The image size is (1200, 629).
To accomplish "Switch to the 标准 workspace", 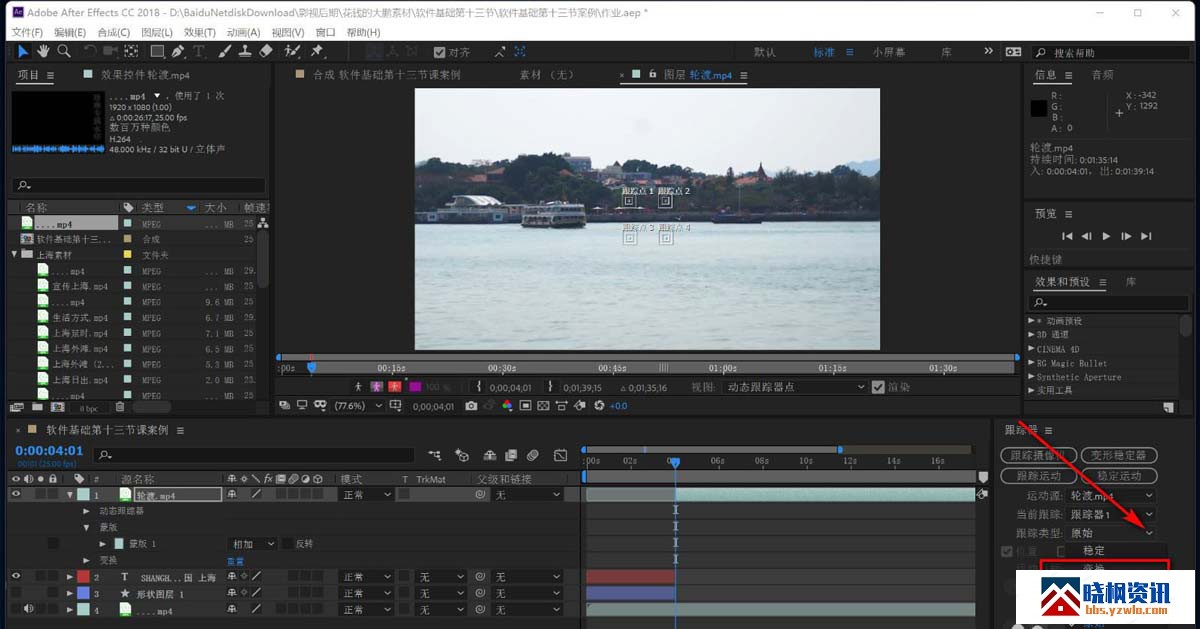I will pos(823,53).
